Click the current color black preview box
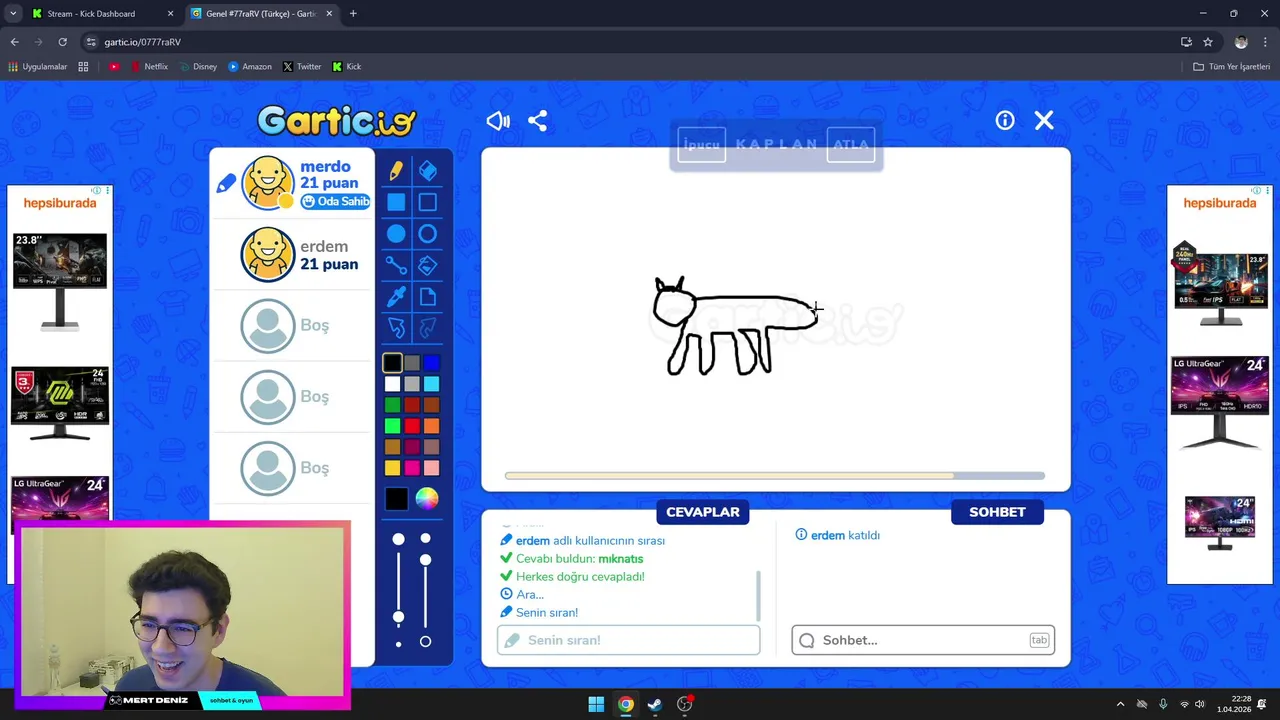Image resolution: width=1280 pixels, height=720 pixels. [x=396, y=499]
